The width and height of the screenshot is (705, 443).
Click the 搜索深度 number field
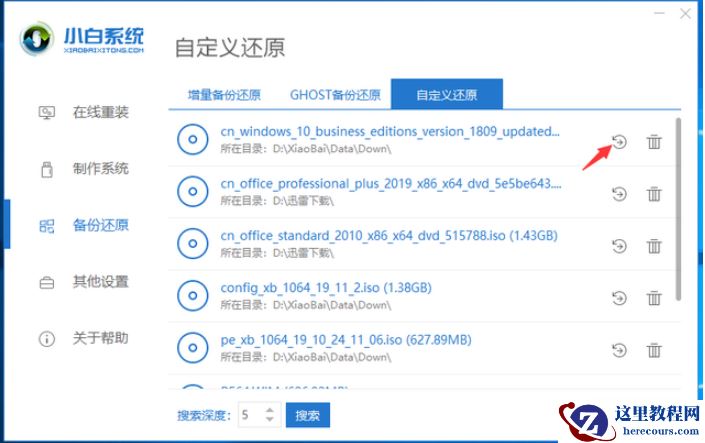pyautogui.click(x=259, y=415)
